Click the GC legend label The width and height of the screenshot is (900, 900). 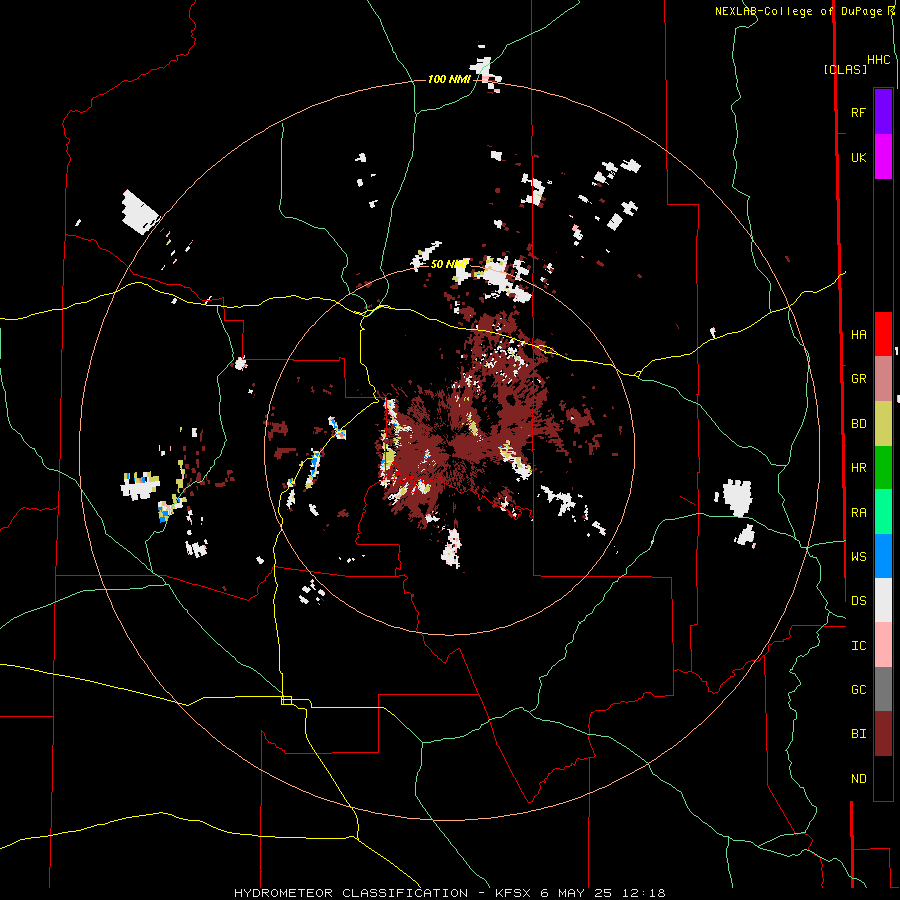tap(858, 690)
